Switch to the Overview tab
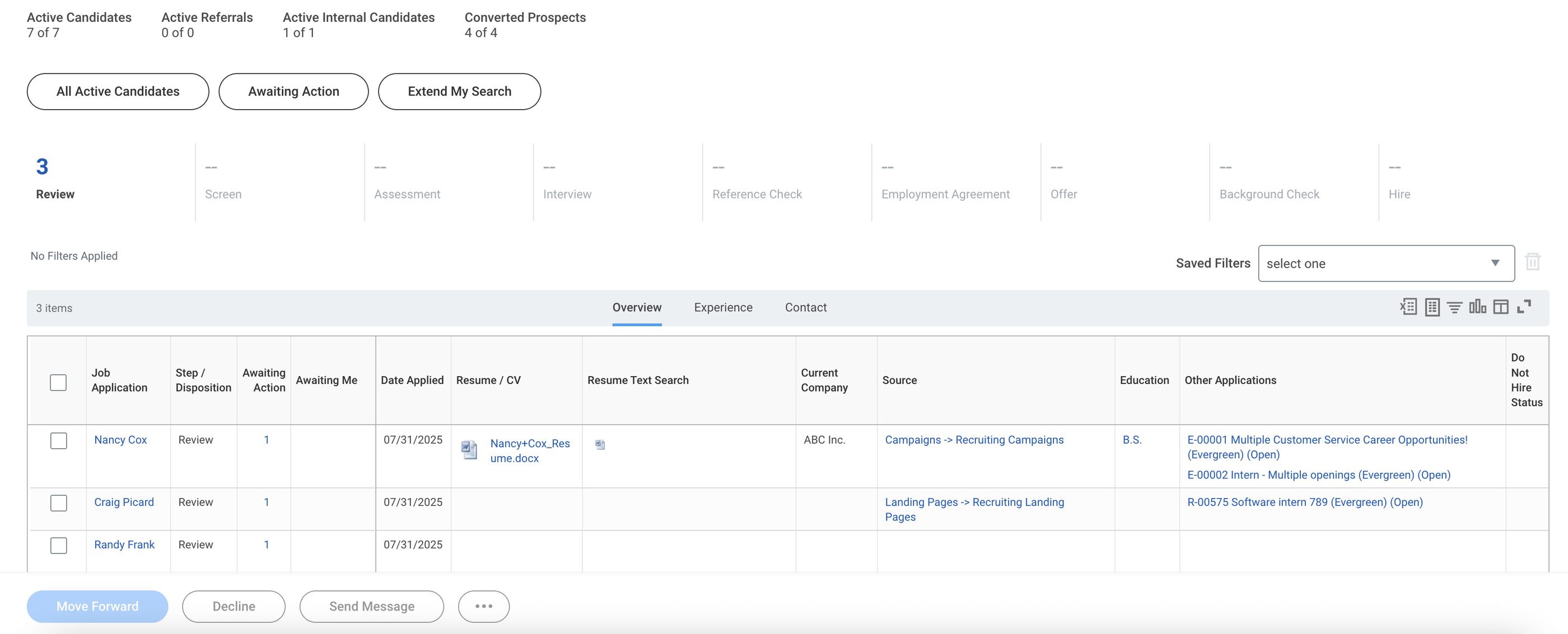This screenshot has height=634, width=1568. [637, 307]
